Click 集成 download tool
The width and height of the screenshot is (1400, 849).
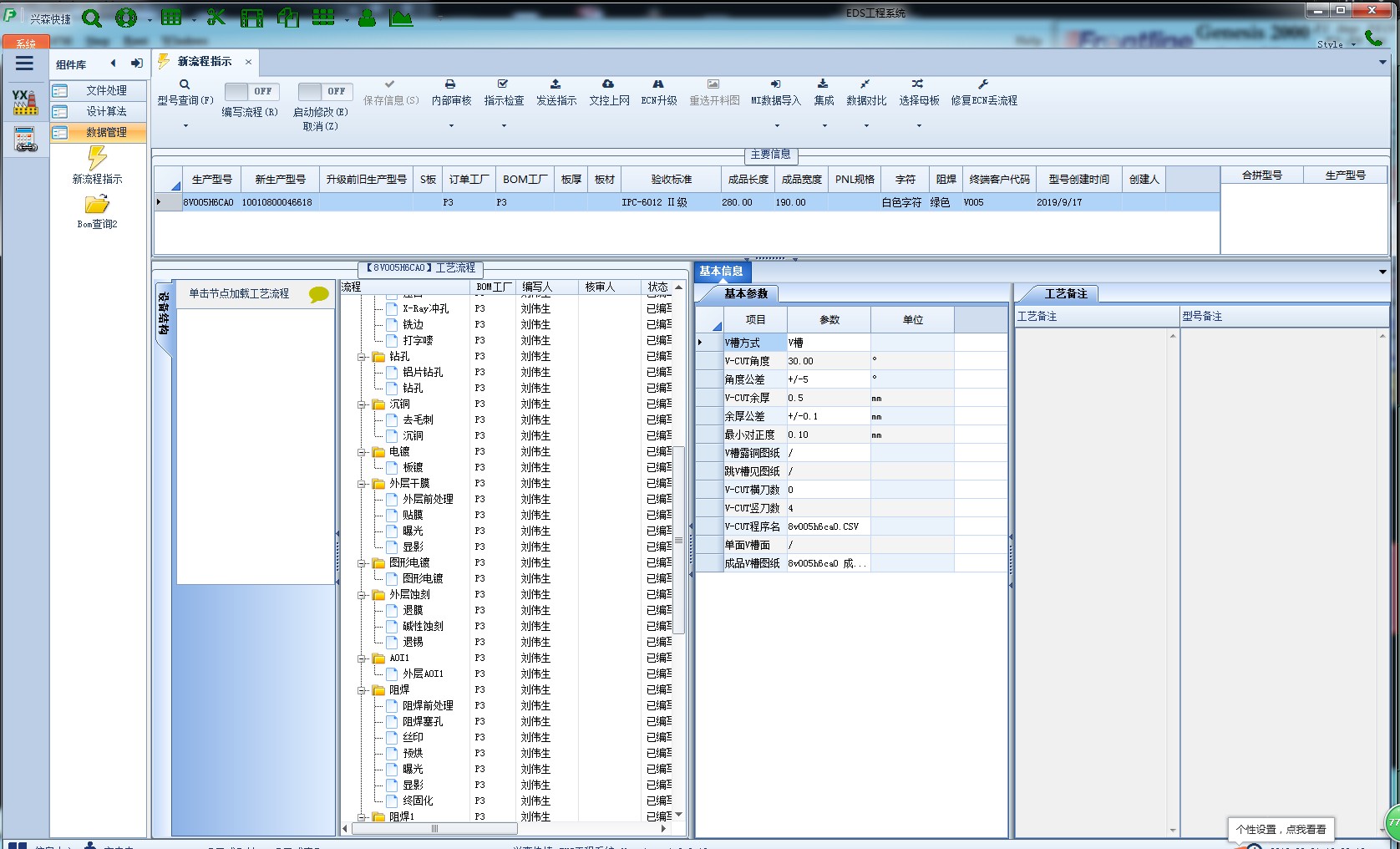click(824, 93)
